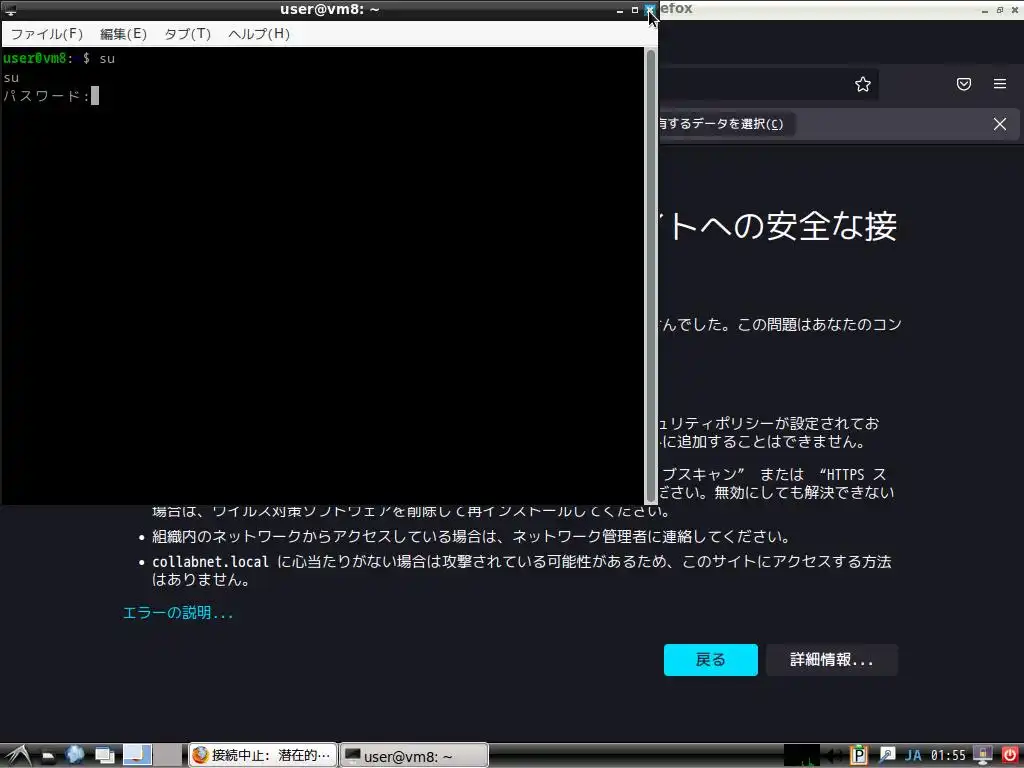Image resolution: width=1024 pixels, height=768 pixels.
Task: Open the Pocket save icon in Firefox
Action: click(x=964, y=84)
